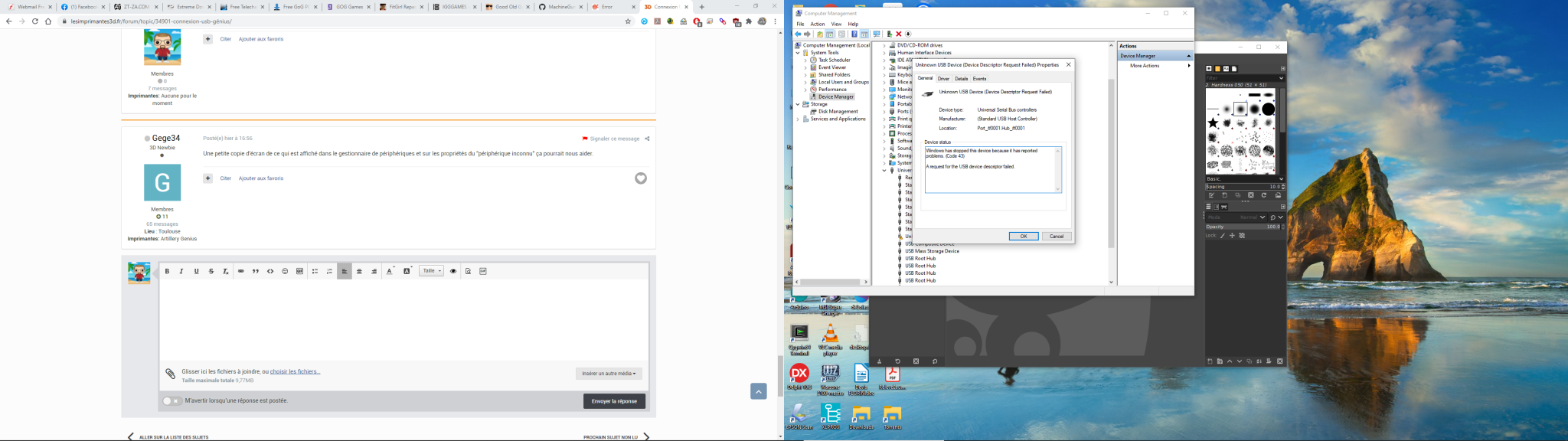The image size is (1568, 441).
Task: Click the heart reaction on Gege34's post
Action: [641, 178]
